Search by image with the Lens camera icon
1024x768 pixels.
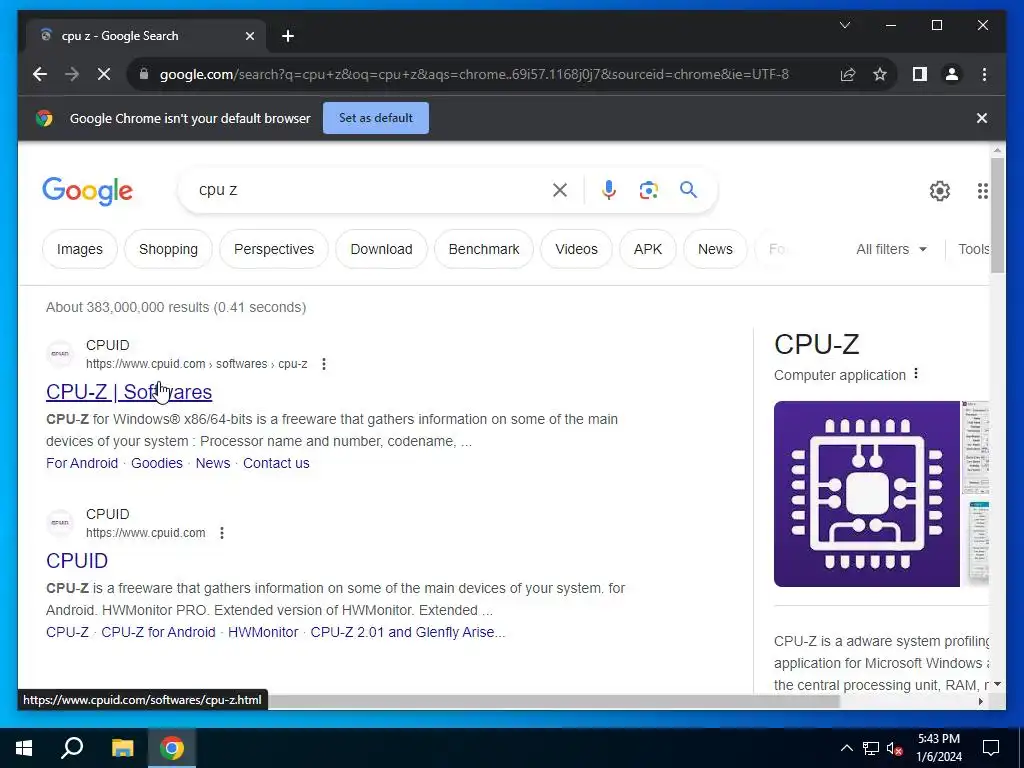coord(648,190)
